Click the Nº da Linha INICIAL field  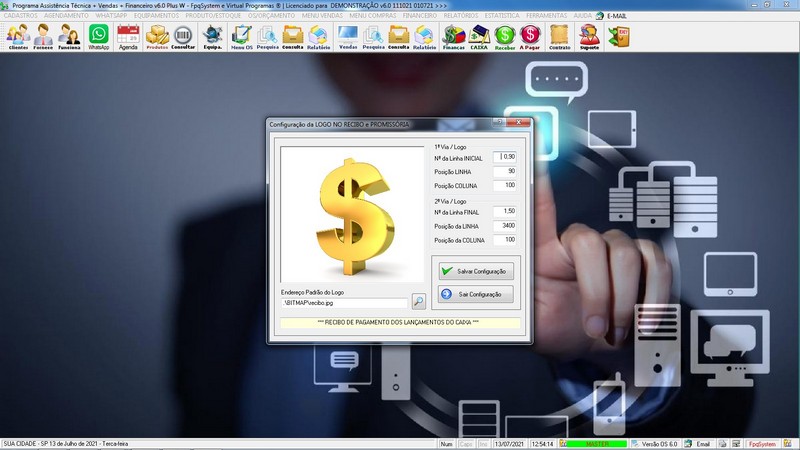pyautogui.click(x=505, y=157)
